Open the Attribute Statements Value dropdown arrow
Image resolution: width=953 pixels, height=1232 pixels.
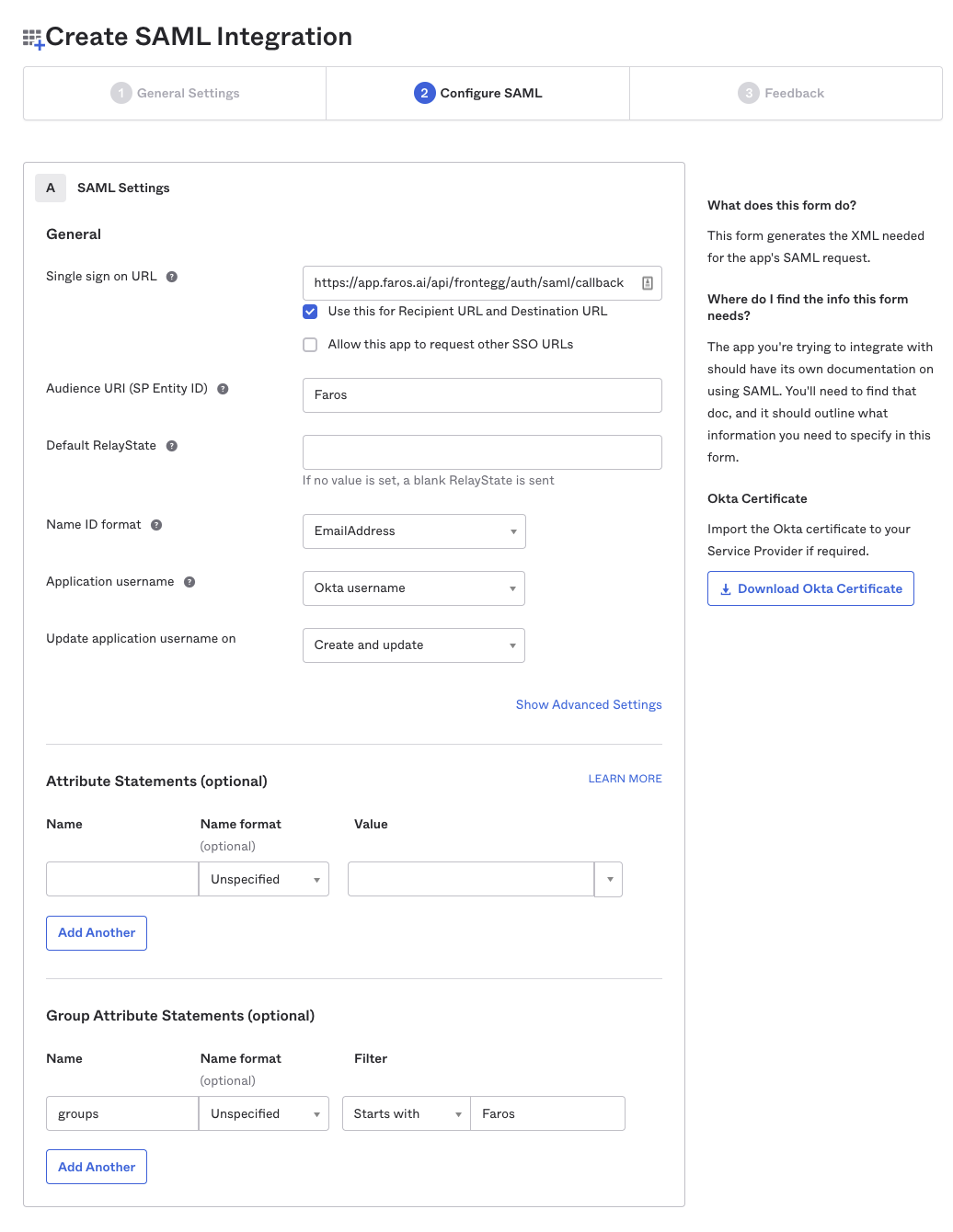(609, 879)
